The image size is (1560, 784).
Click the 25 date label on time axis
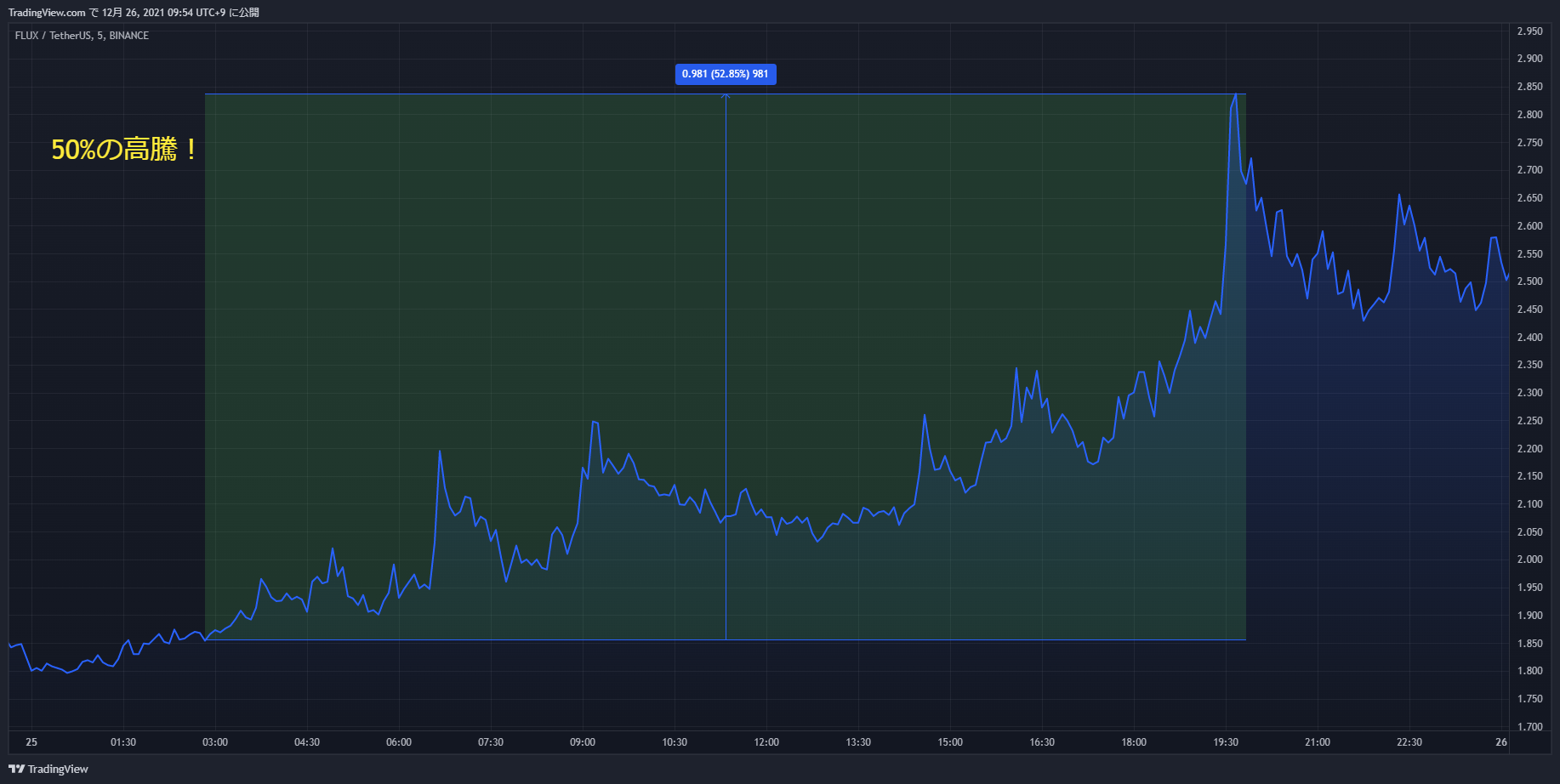[31, 742]
